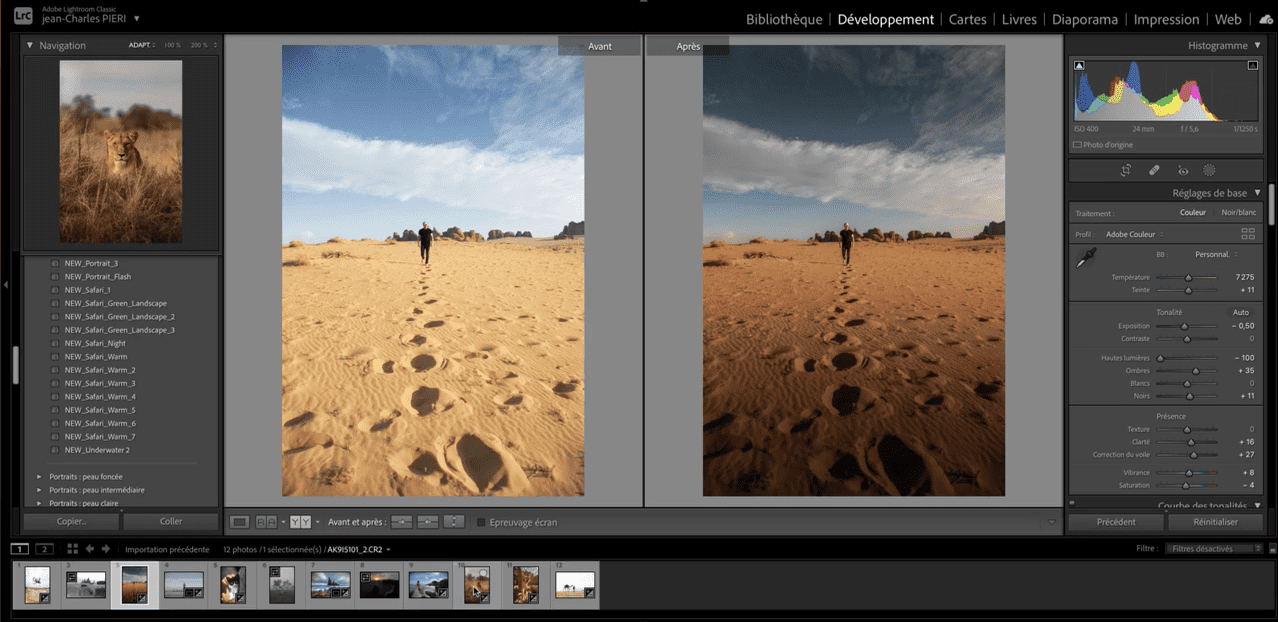
Task: Switch to Loupe view icon
Action: click(239, 522)
